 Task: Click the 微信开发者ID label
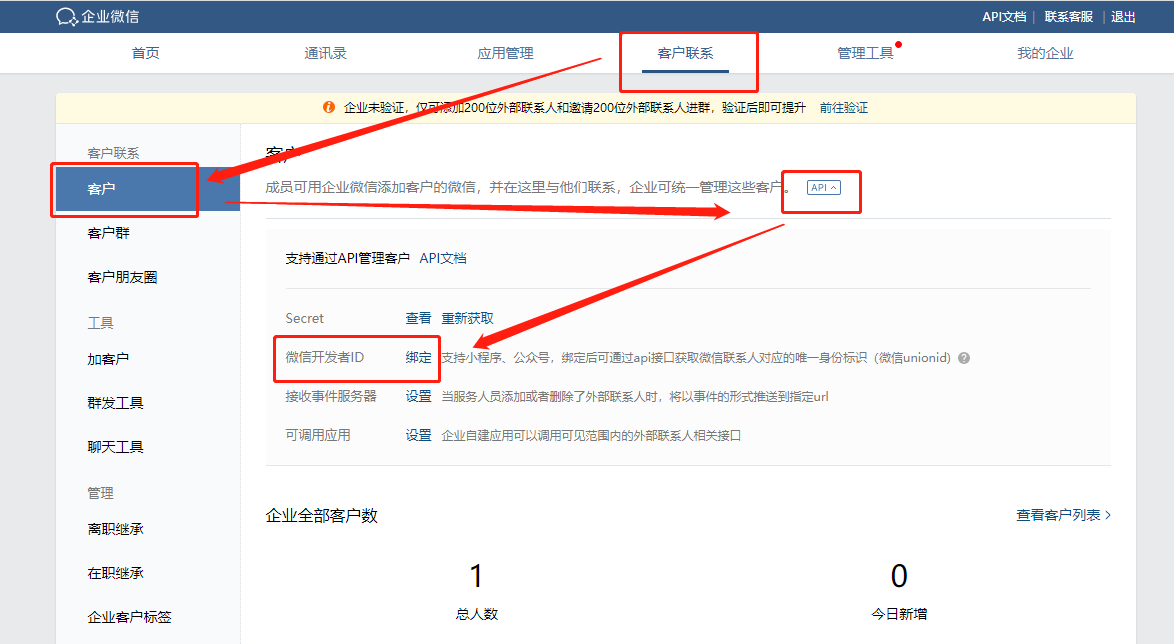324,357
